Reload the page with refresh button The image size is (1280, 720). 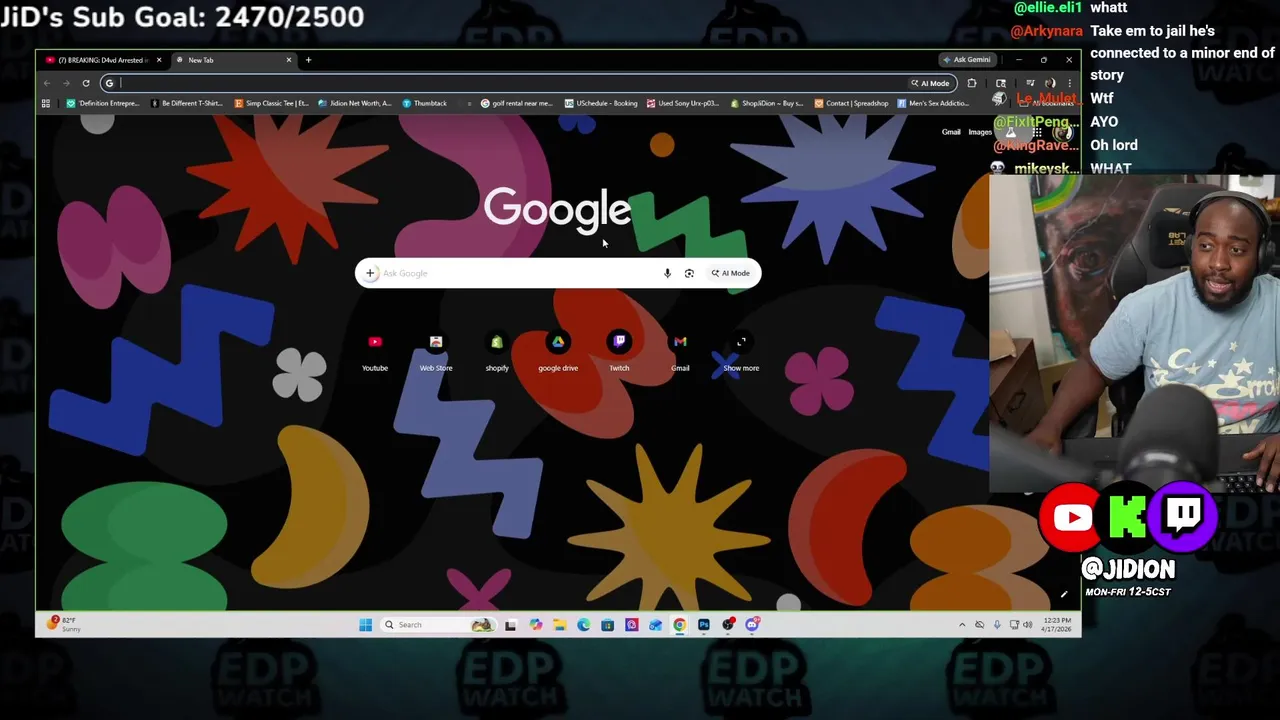pyautogui.click(x=86, y=83)
